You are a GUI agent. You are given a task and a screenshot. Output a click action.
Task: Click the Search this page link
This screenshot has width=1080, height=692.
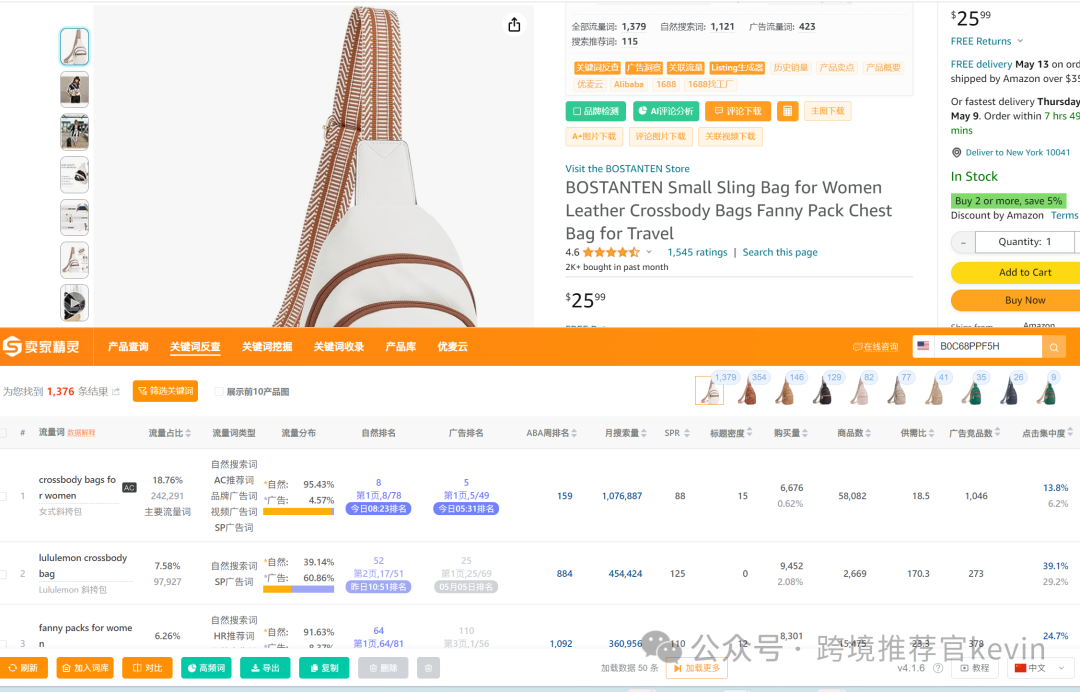(x=780, y=252)
